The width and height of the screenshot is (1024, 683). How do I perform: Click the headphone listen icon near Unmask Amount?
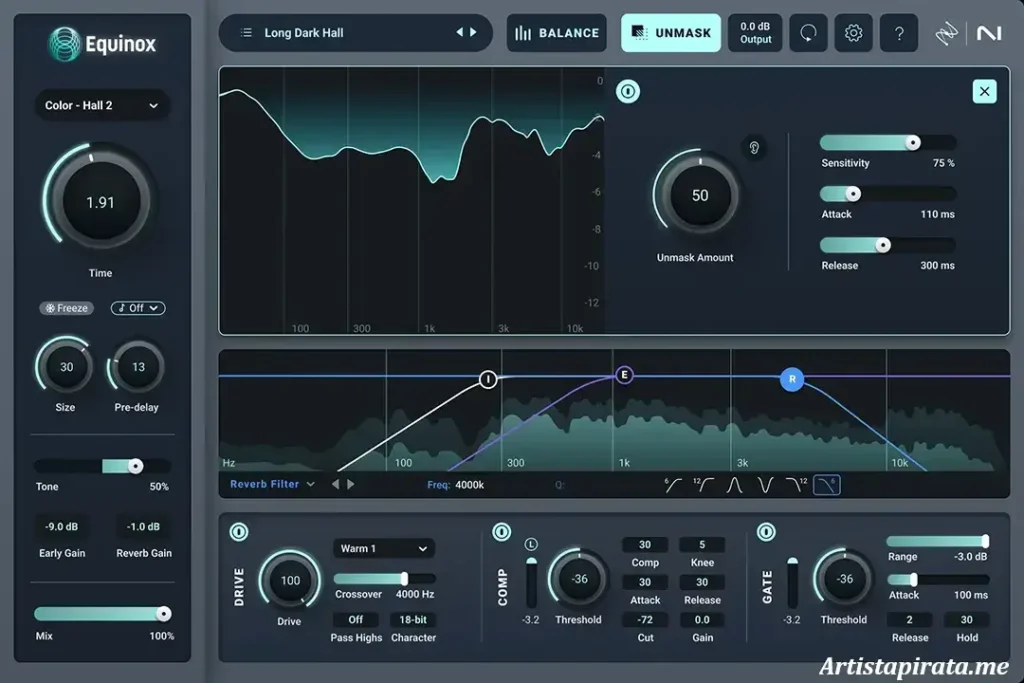tap(755, 147)
